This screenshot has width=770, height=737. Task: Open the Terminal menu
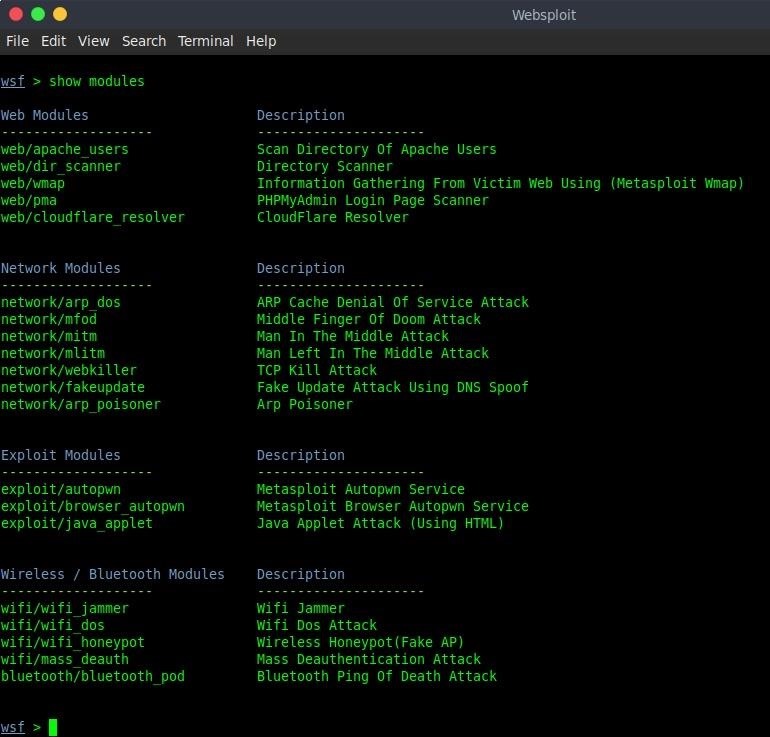point(205,41)
